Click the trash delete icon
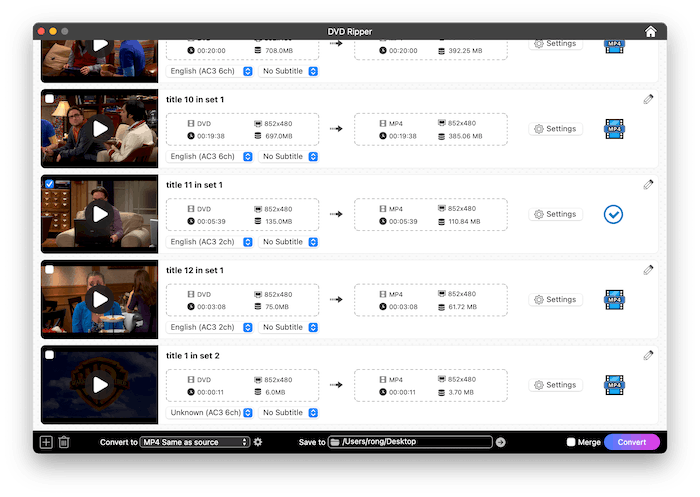This screenshot has height=497, width=700. [64, 442]
